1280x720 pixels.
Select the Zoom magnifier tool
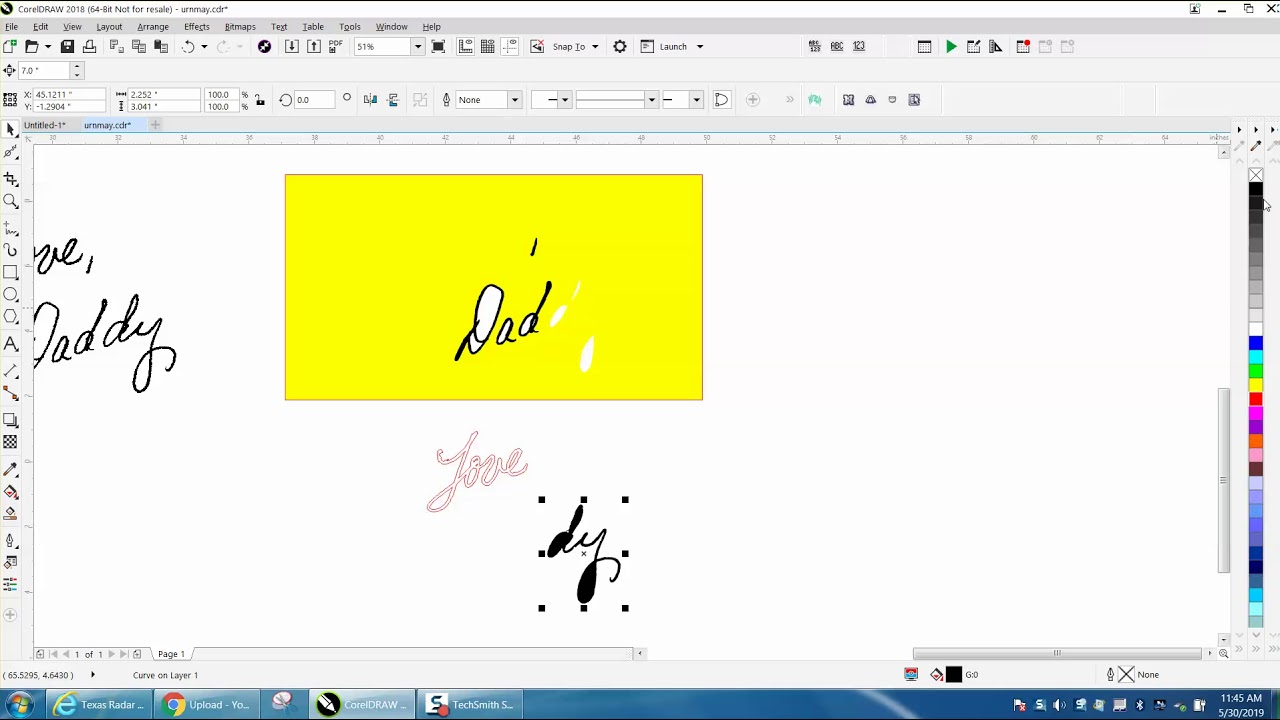pyautogui.click(x=10, y=201)
